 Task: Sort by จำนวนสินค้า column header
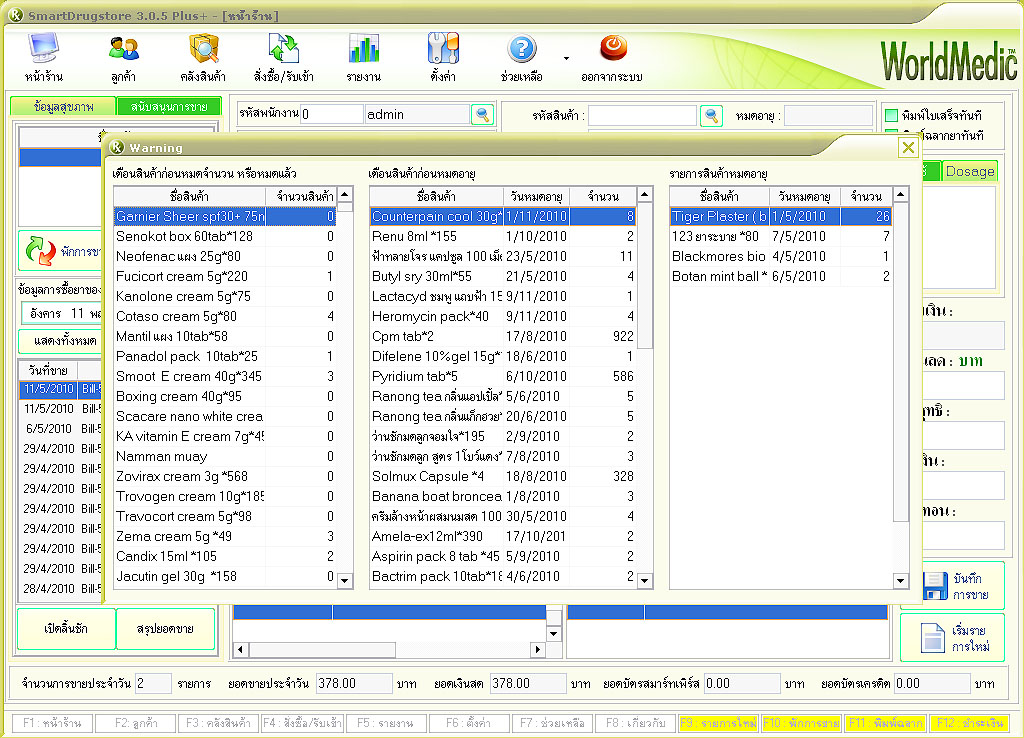(301, 196)
